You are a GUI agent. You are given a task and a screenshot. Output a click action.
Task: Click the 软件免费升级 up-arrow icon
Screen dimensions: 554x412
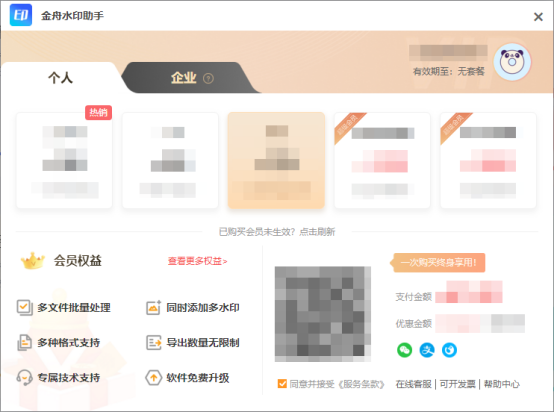tap(154, 377)
